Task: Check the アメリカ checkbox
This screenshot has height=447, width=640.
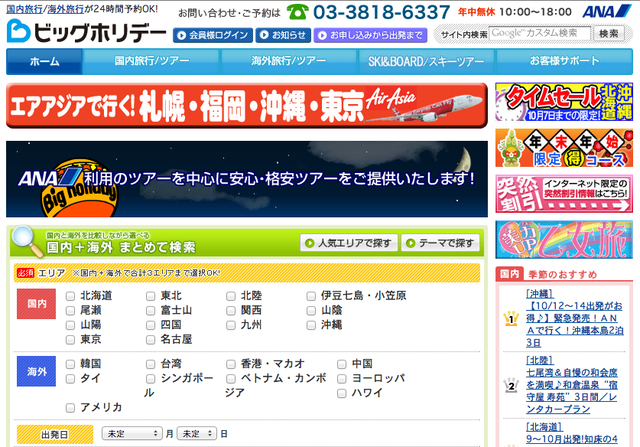Action: tap(70, 408)
